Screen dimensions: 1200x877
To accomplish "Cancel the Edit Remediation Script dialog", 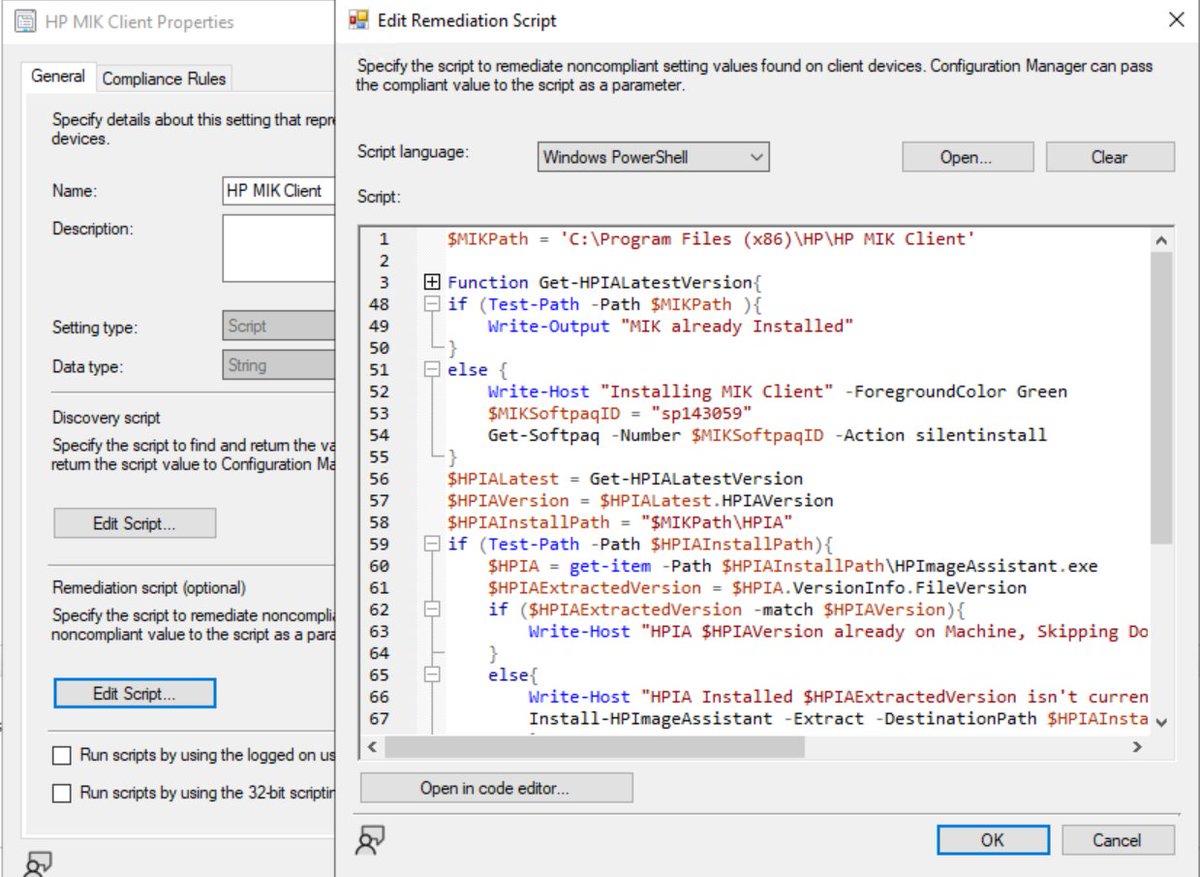I will coord(1117,840).
